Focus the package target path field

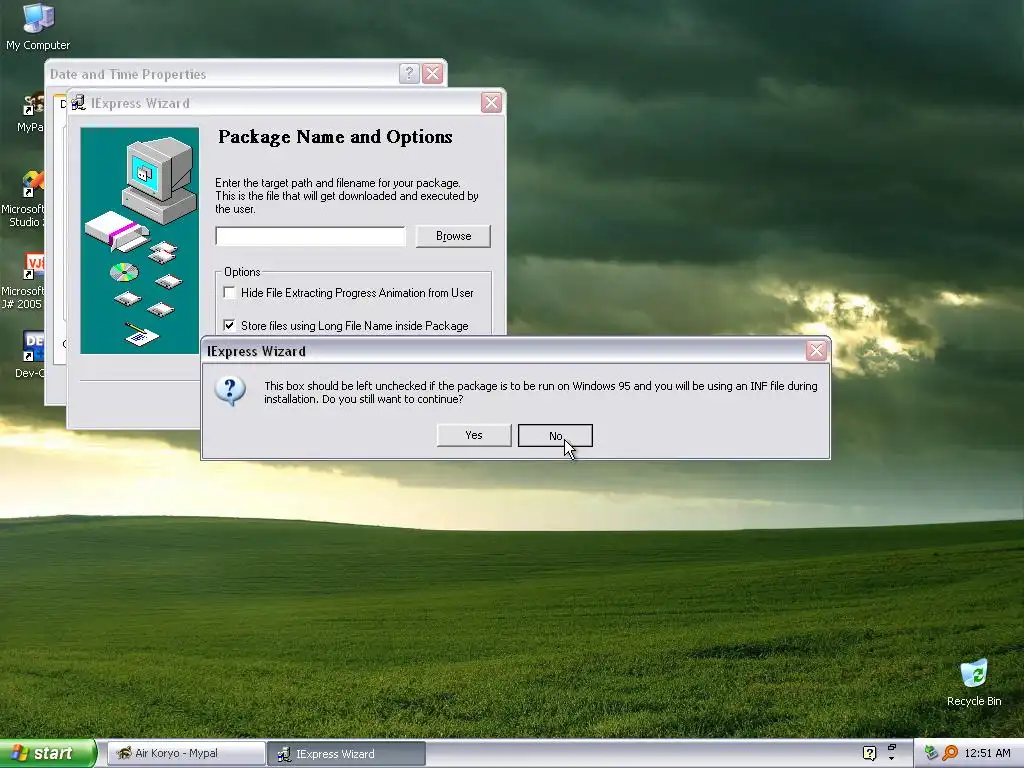click(310, 236)
